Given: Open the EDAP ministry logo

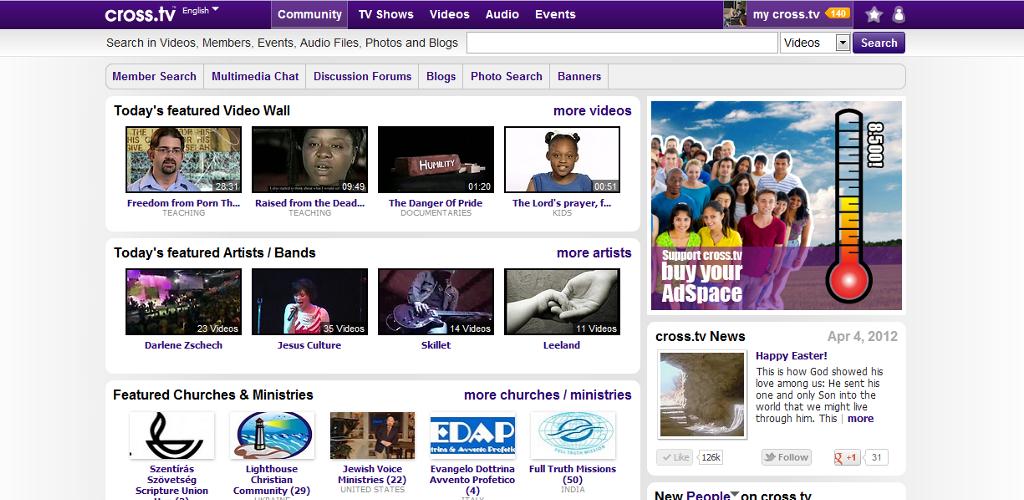Looking at the screenshot, I should pos(473,435).
